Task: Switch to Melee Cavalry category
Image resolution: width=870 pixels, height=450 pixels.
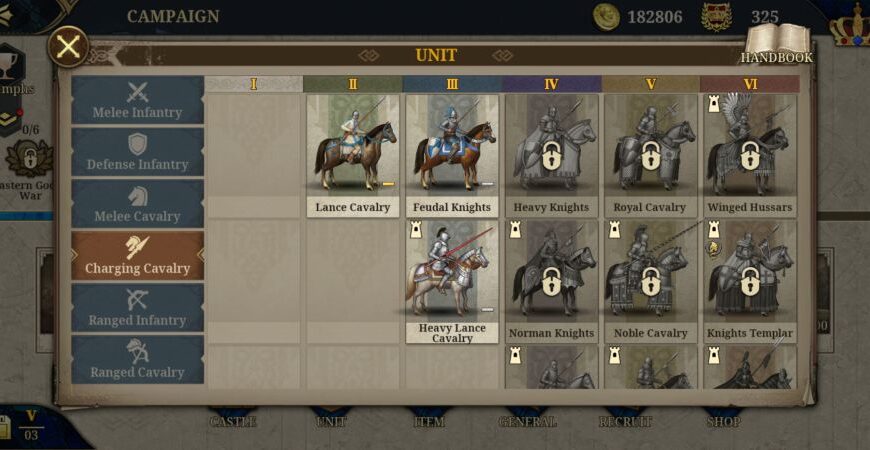Action: click(x=137, y=204)
